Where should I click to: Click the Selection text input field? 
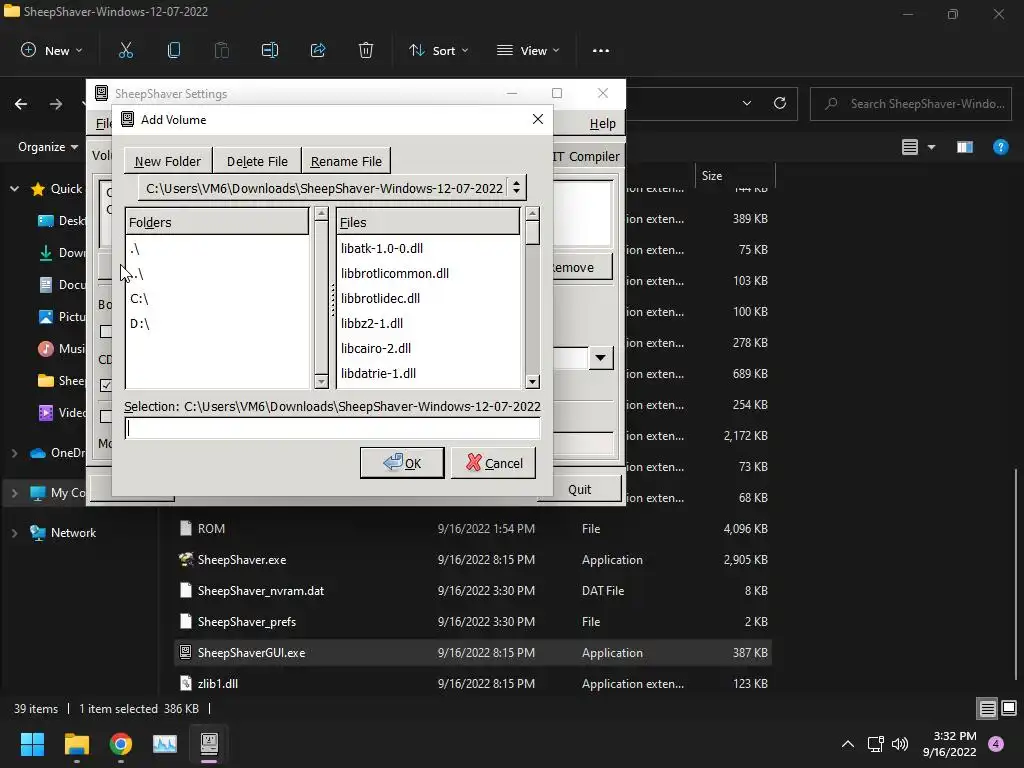pos(332,428)
